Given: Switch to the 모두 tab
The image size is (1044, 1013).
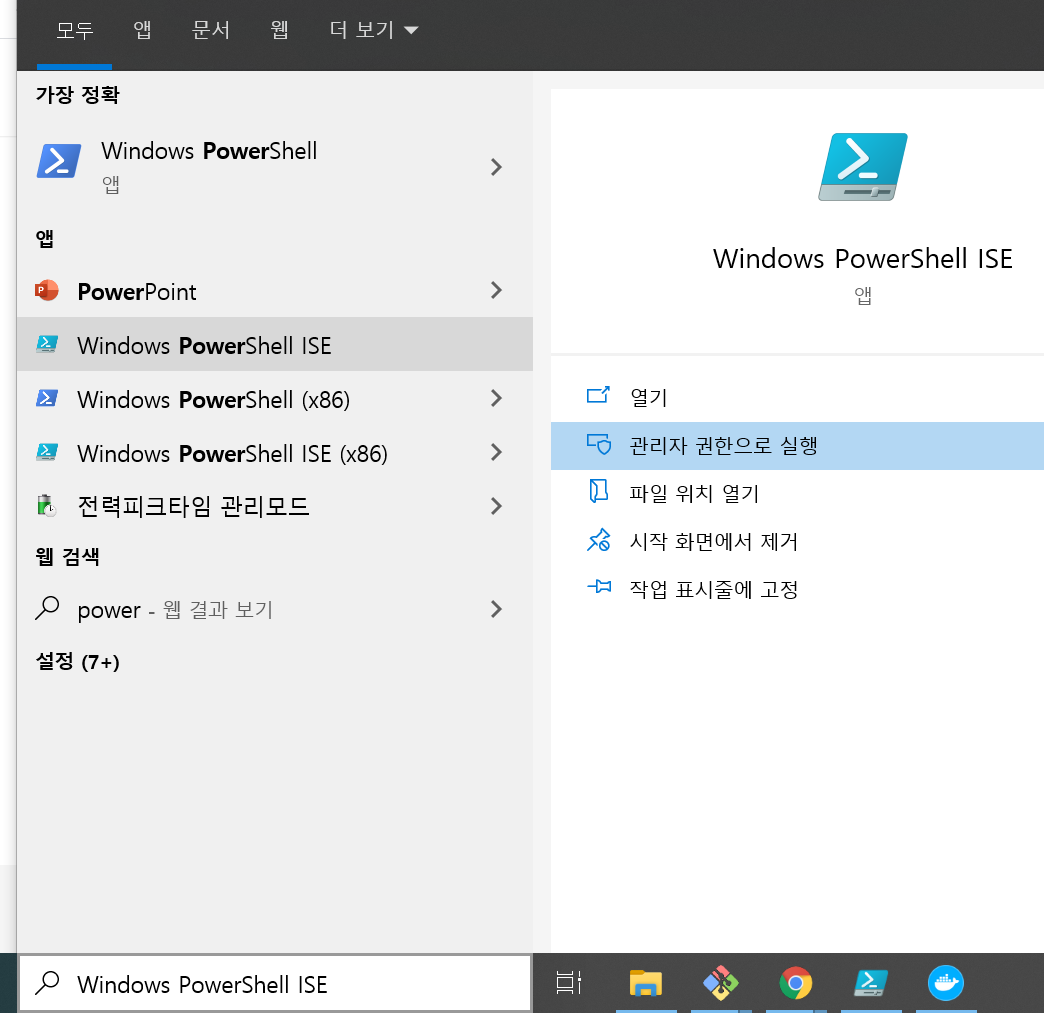Looking at the screenshot, I should click(x=75, y=30).
